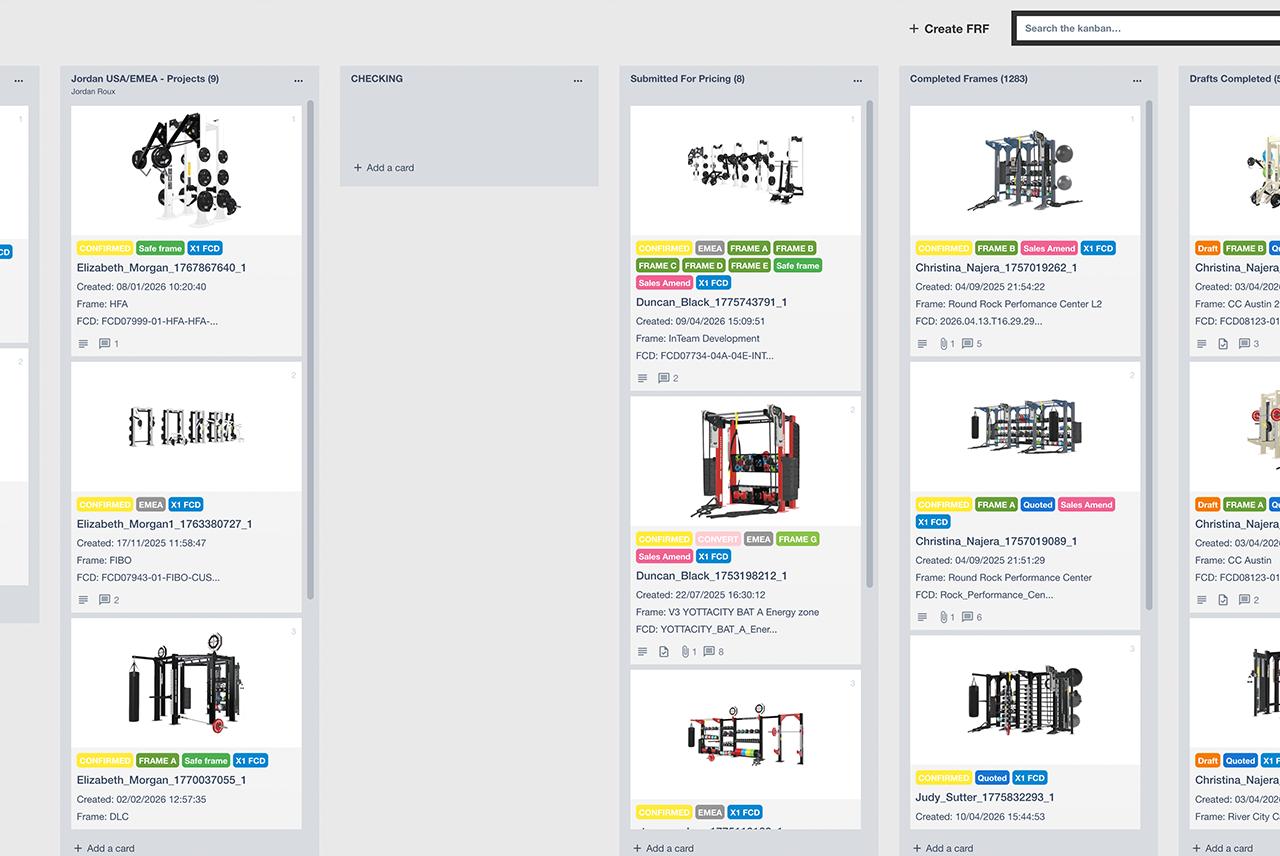Open description icon on Elizabeth_Morgan_1767867640_1 card
This screenshot has height=856, width=1280.
(83, 344)
